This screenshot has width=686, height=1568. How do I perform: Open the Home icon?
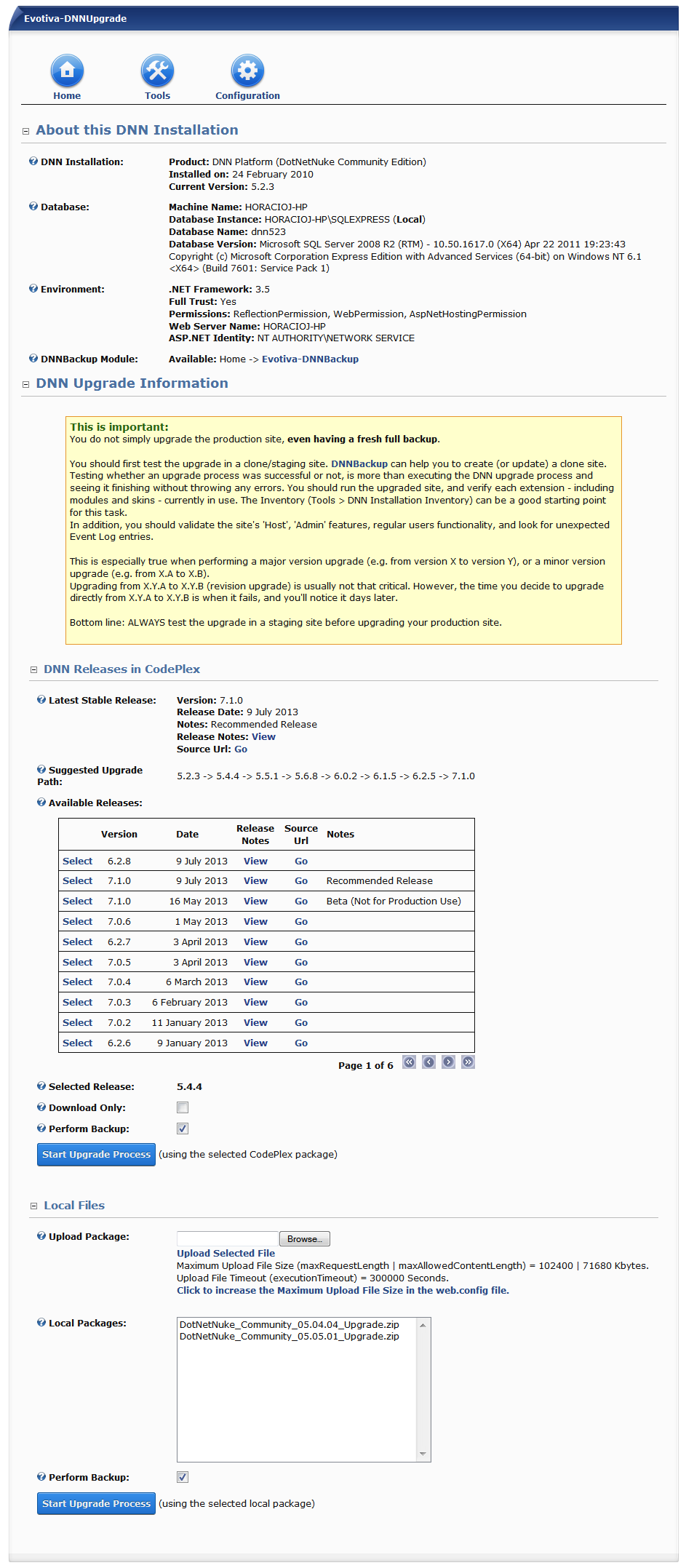click(x=67, y=71)
